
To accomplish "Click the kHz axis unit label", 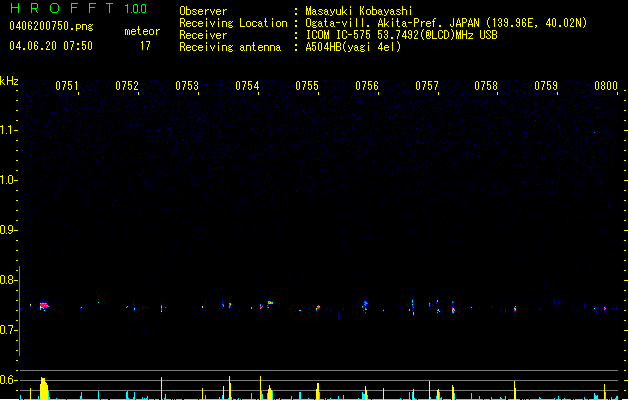I will pos(9,81).
